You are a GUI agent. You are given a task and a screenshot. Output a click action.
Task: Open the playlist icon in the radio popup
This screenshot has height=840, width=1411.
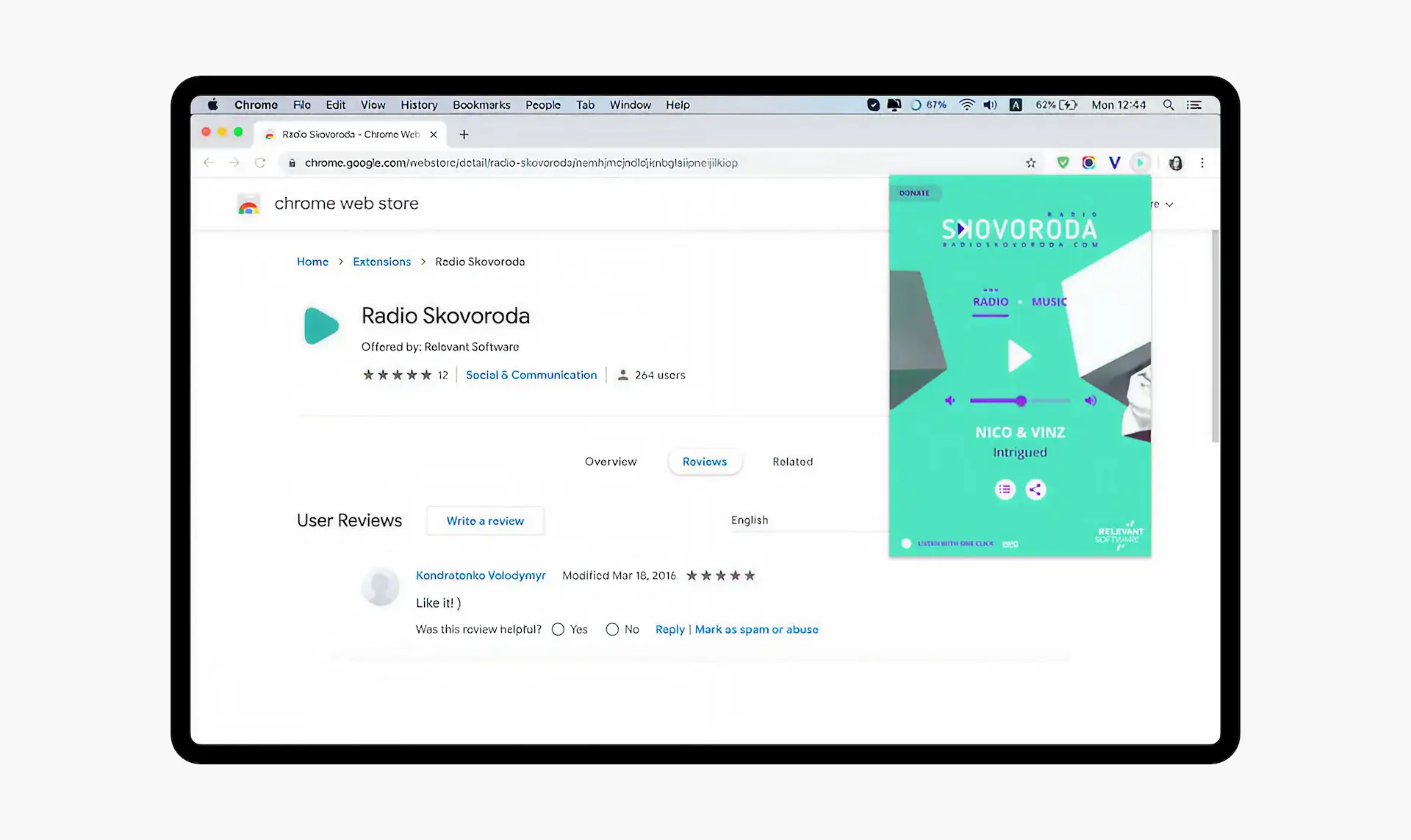1005,489
